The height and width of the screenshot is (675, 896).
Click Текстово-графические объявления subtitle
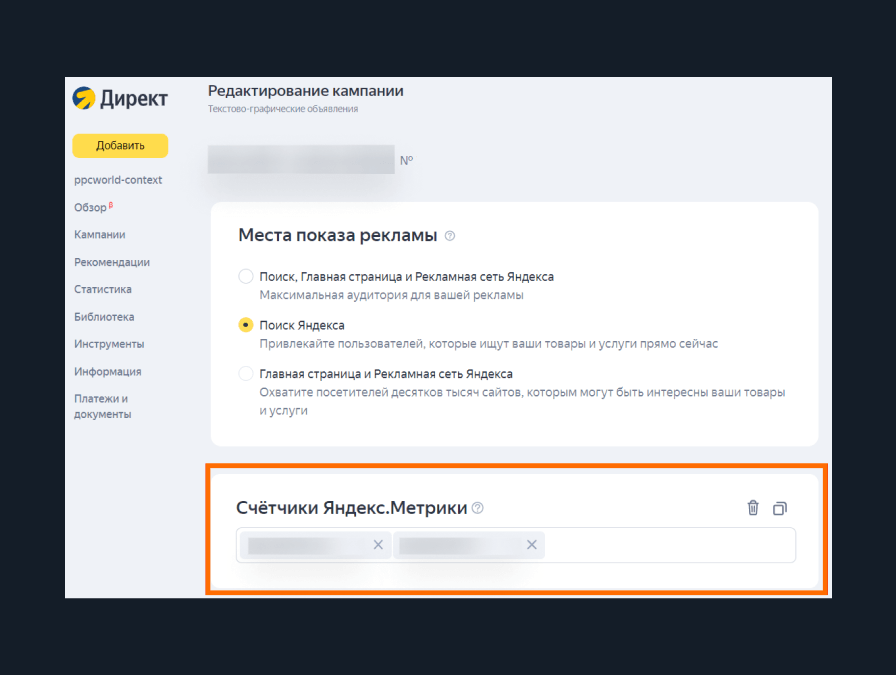tap(283, 109)
